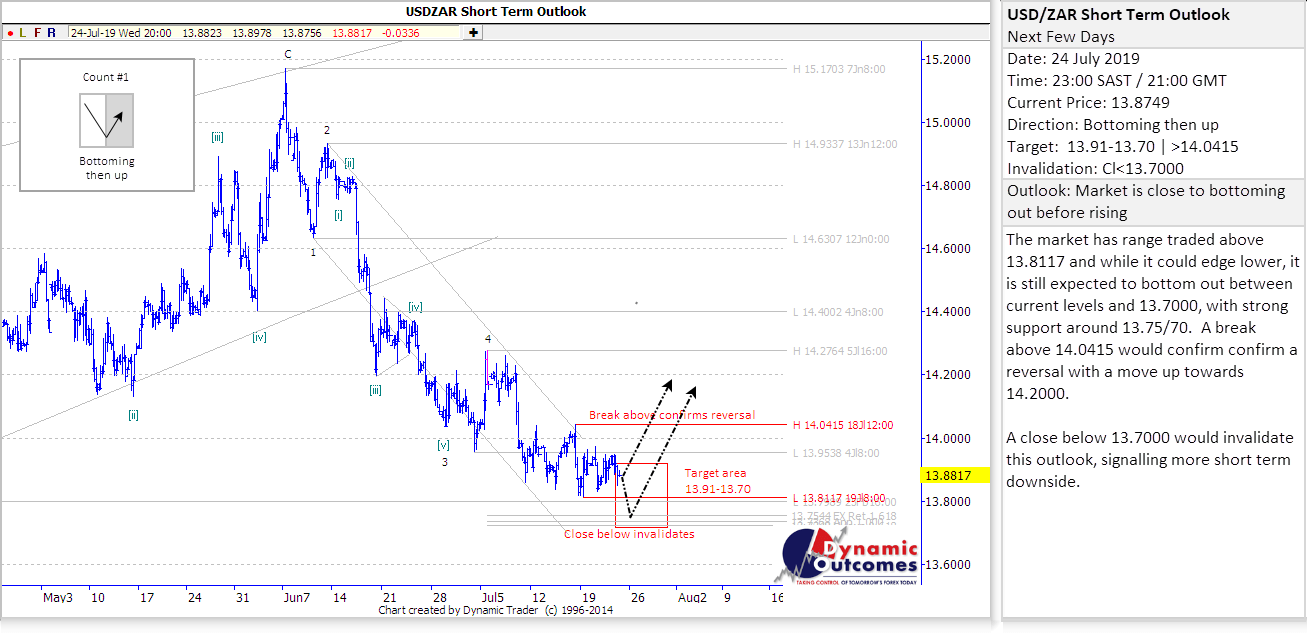Click the Close below invalidates label
The width and height of the screenshot is (1307, 633).
(x=629, y=534)
